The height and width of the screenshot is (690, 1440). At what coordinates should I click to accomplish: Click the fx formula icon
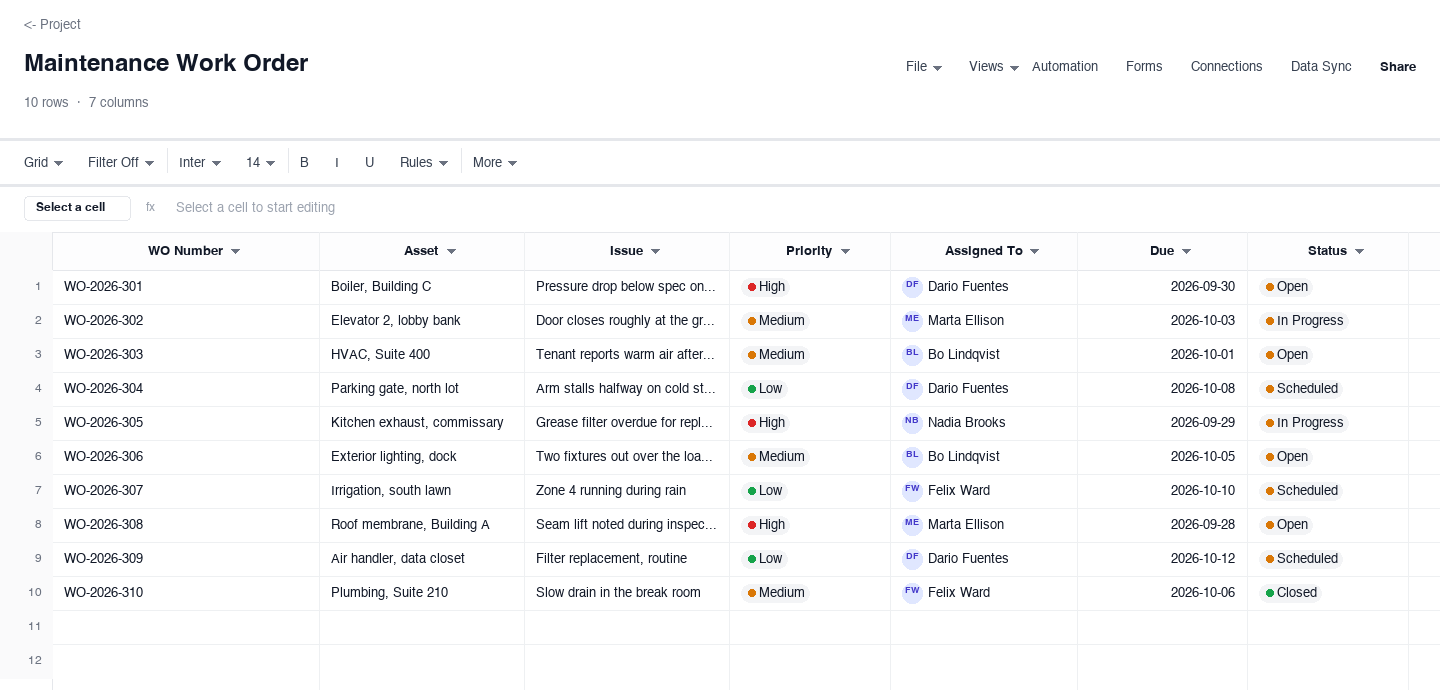click(150, 208)
